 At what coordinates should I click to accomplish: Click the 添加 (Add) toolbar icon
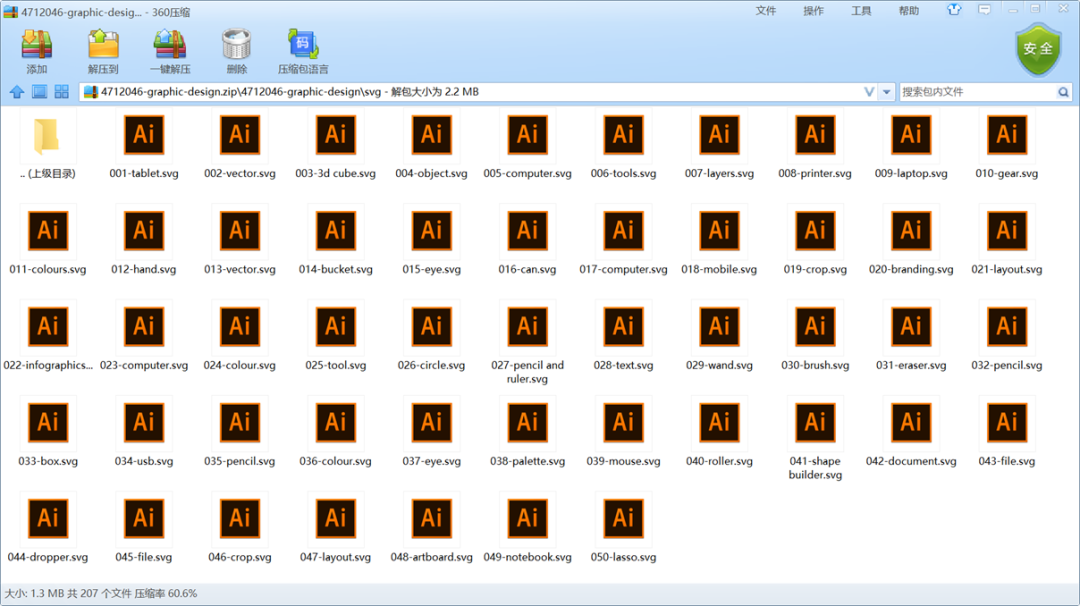(37, 45)
